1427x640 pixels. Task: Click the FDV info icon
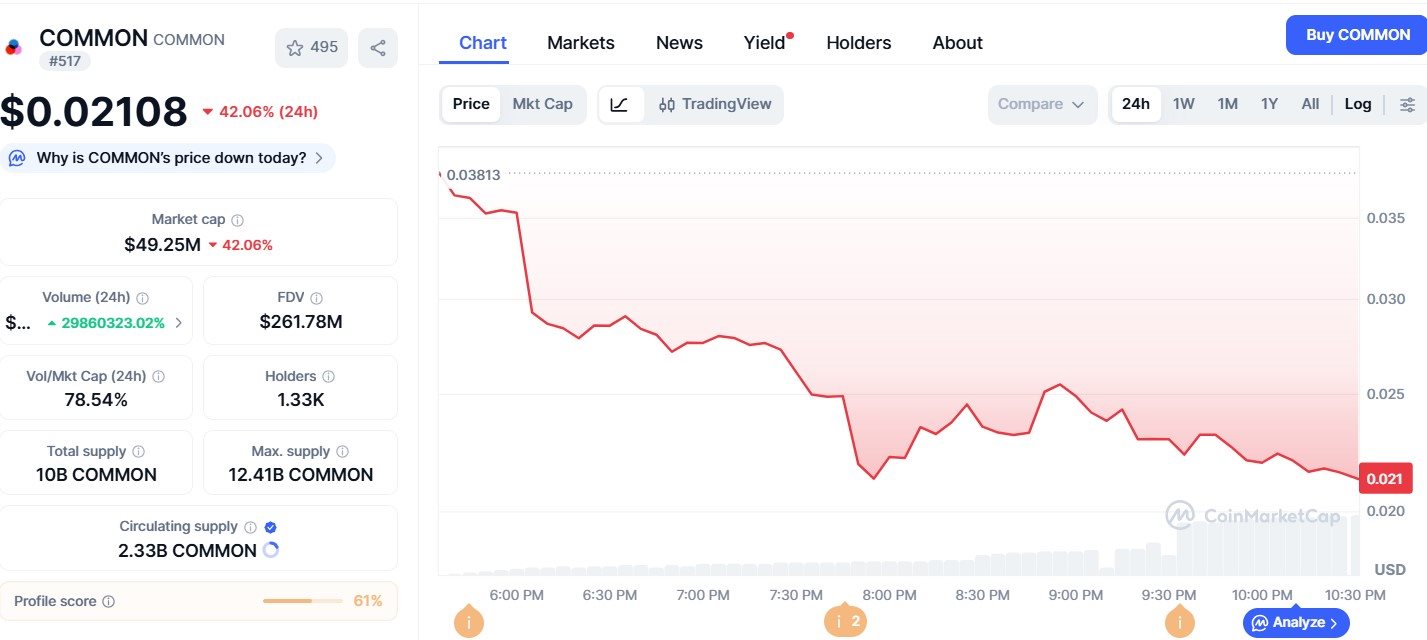317,298
